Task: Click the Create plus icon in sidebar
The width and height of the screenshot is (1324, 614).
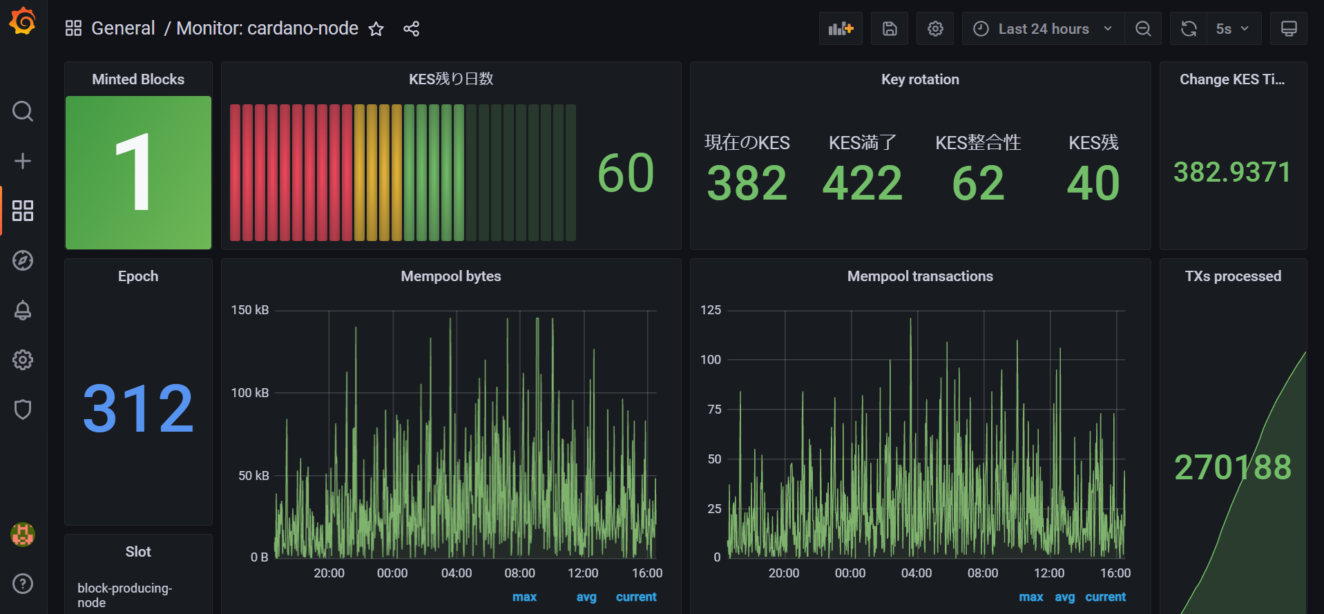Action: click(23, 161)
